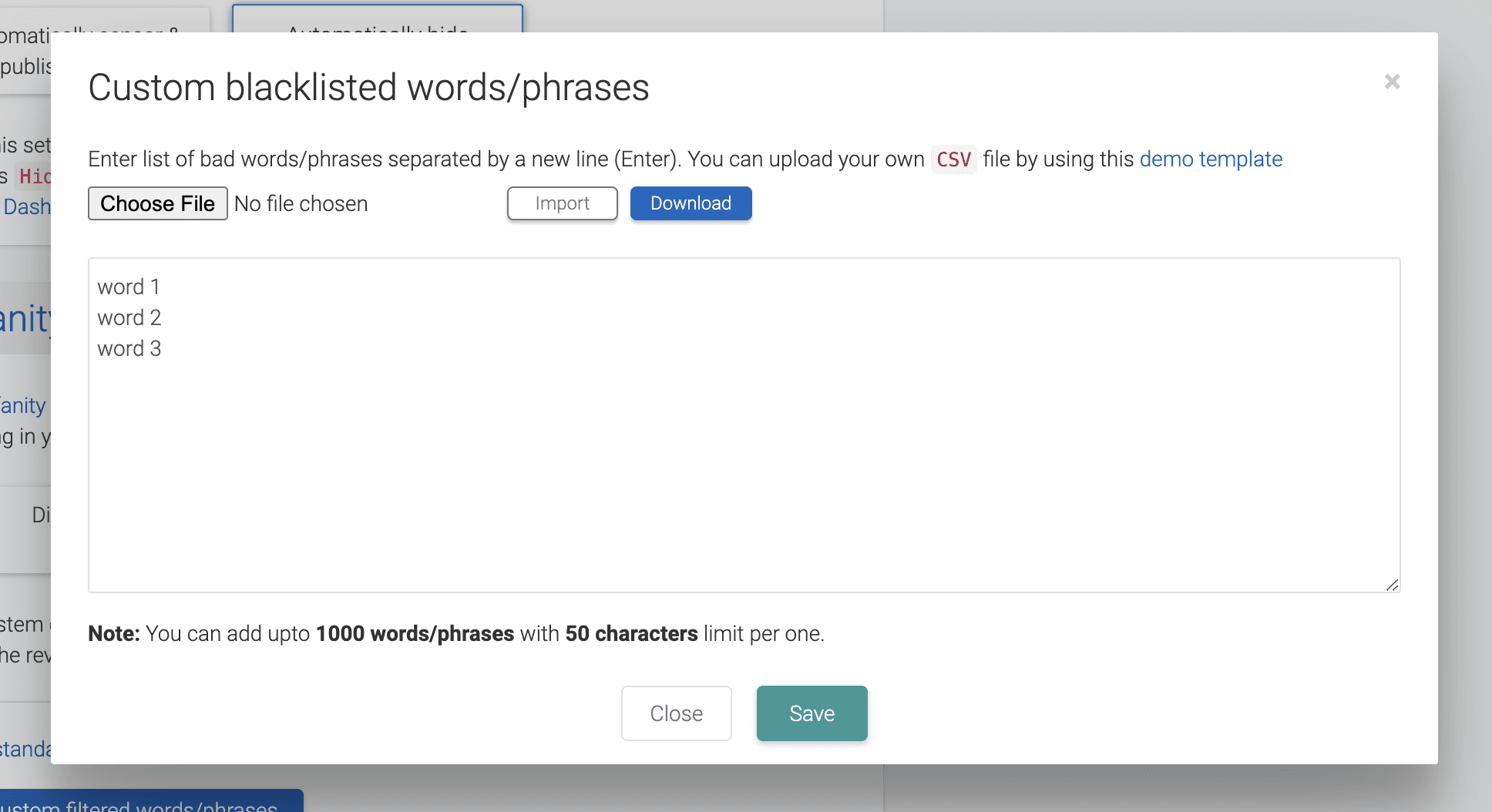Click the "No file chosen" label

pos(301,203)
